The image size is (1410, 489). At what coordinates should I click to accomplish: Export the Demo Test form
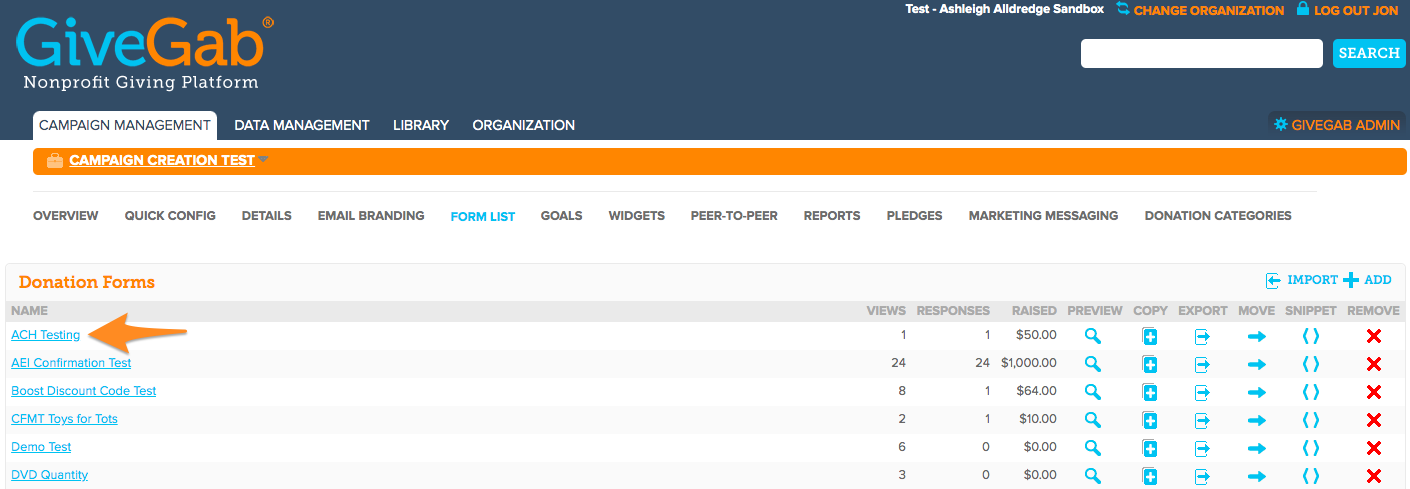[x=1202, y=449]
